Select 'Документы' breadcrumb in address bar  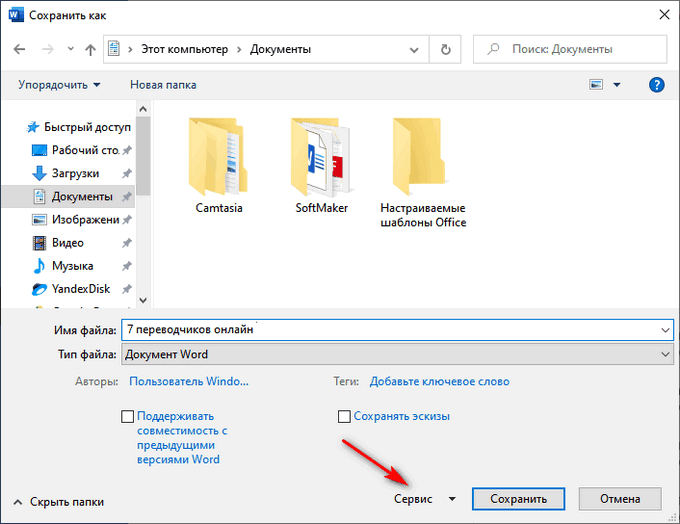click(x=280, y=49)
